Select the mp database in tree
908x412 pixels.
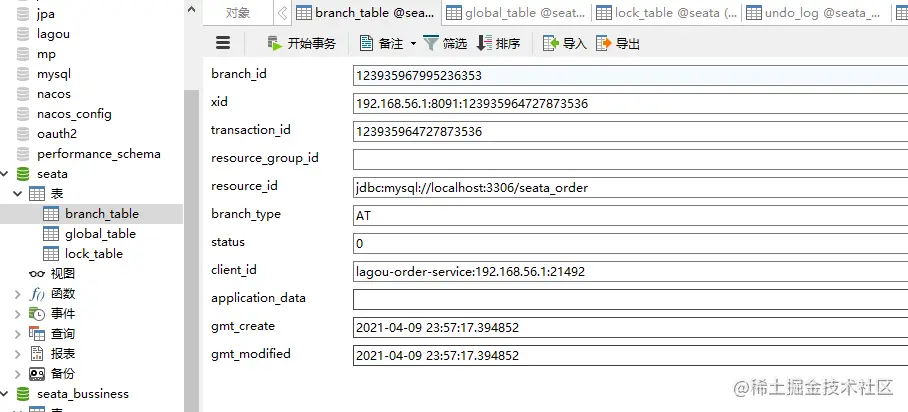(46, 54)
